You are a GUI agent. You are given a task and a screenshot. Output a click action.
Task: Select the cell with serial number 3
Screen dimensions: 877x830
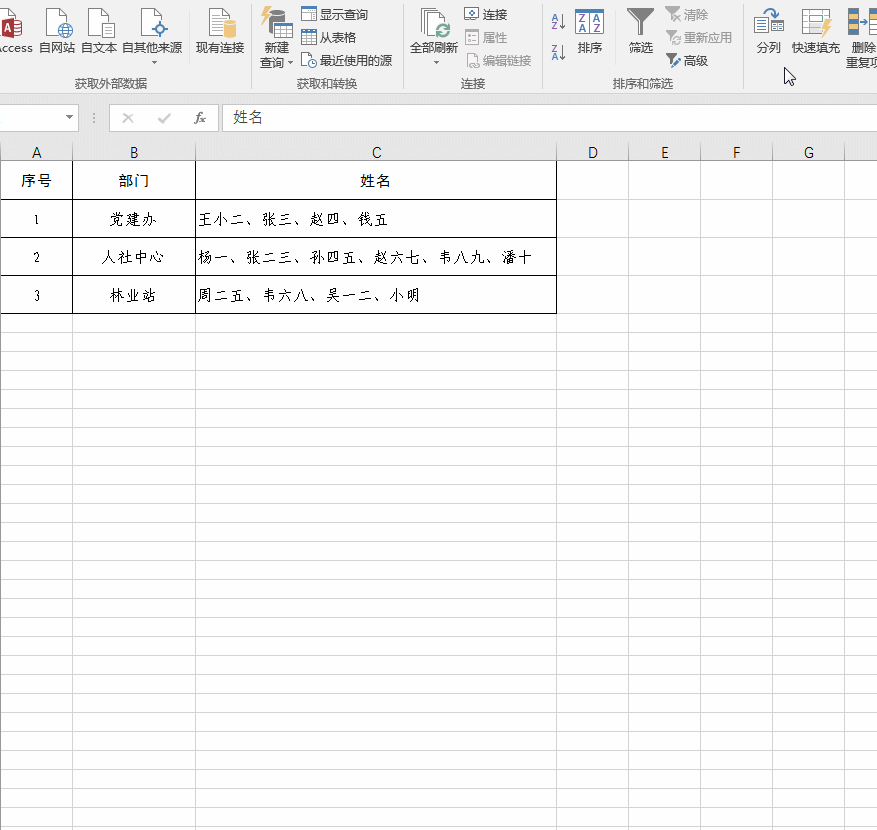(36, 295)
